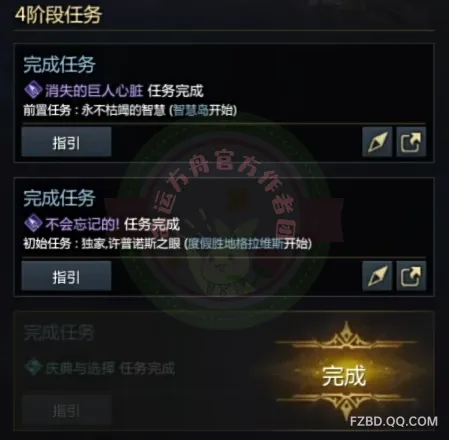
Task: Open the share arrow icon in first quest card
Action: (x=411, y=142)
